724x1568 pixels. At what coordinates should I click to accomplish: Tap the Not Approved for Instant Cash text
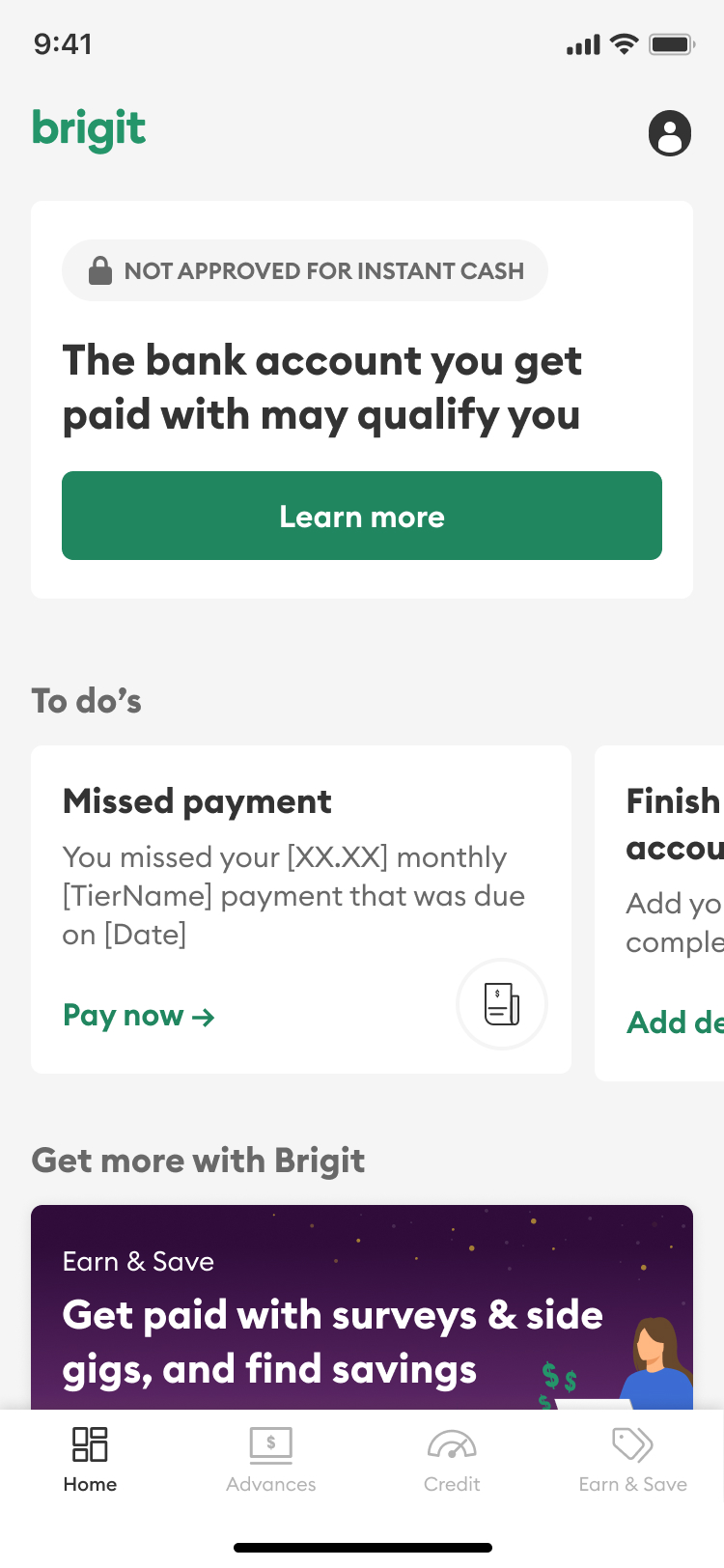pos(323,271)
